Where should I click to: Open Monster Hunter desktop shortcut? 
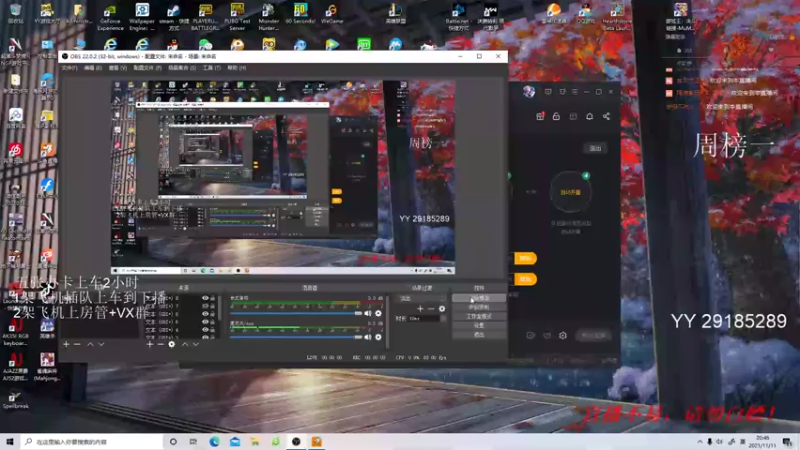tap(269, 17)
